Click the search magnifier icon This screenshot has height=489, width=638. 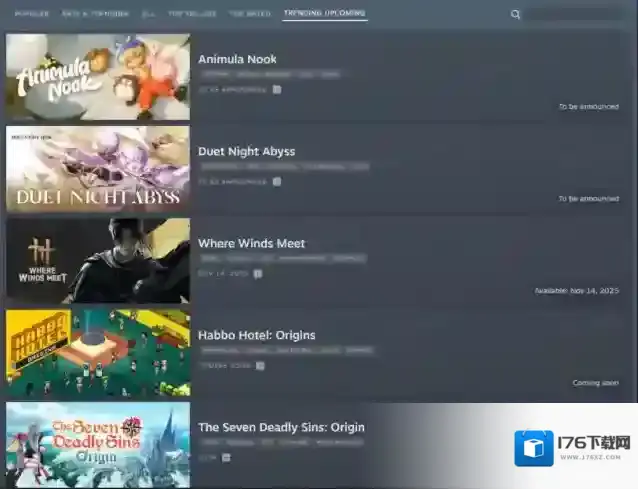point(516,15)
